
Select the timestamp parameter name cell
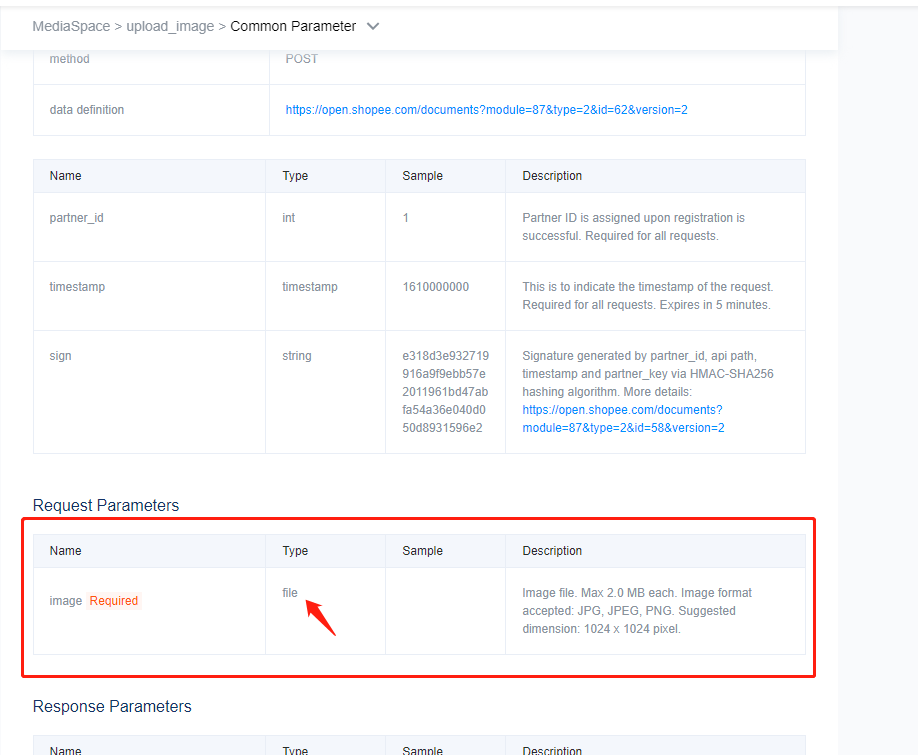coord(77,287)
